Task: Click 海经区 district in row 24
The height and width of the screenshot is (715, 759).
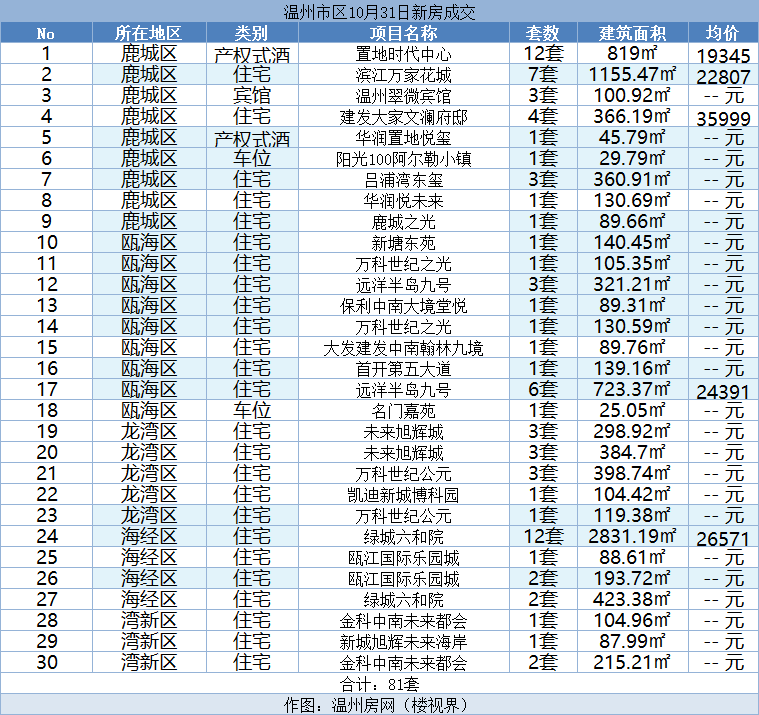Action: pyautogui.click(x=149, y=536)
